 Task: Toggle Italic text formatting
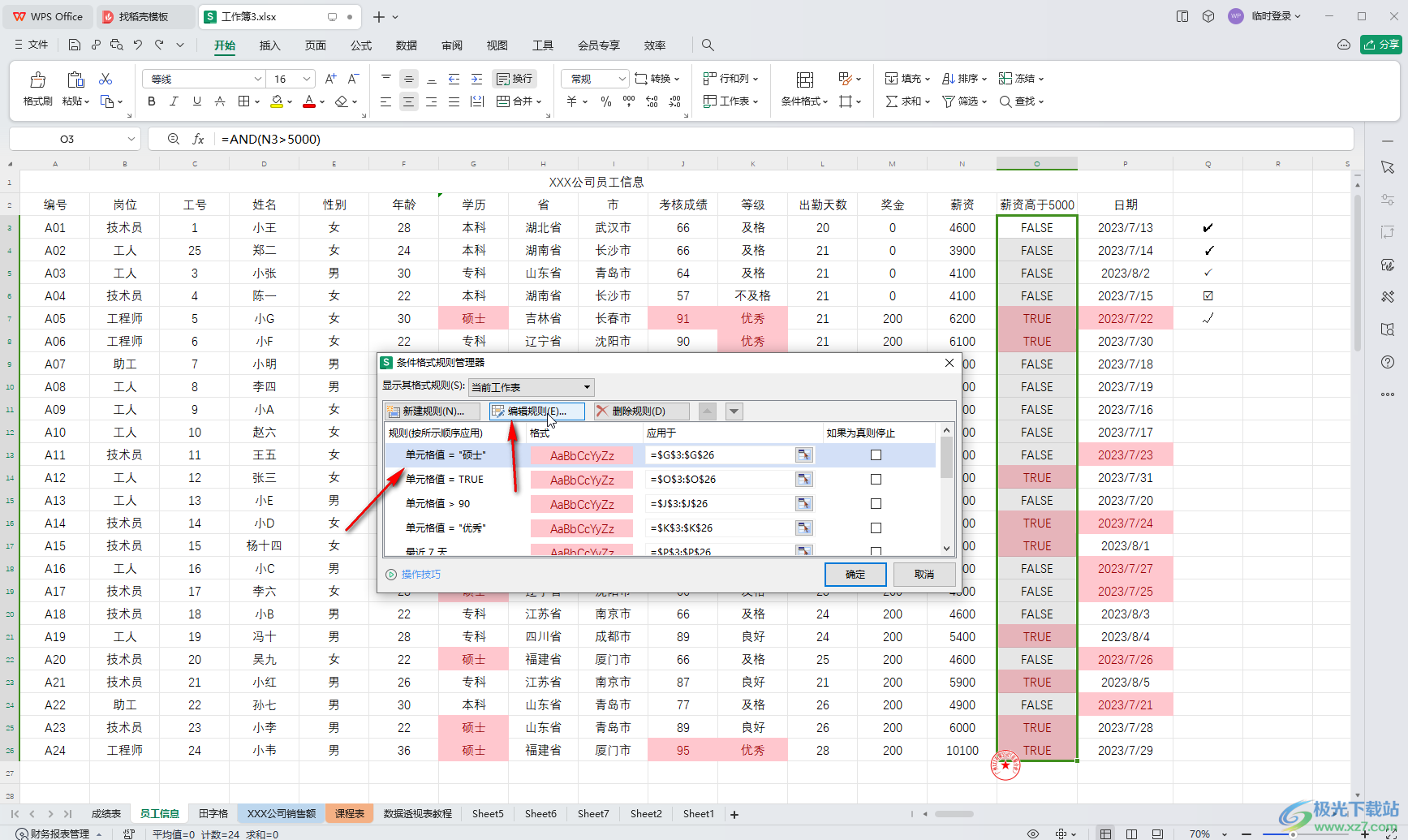click(174, 101)
